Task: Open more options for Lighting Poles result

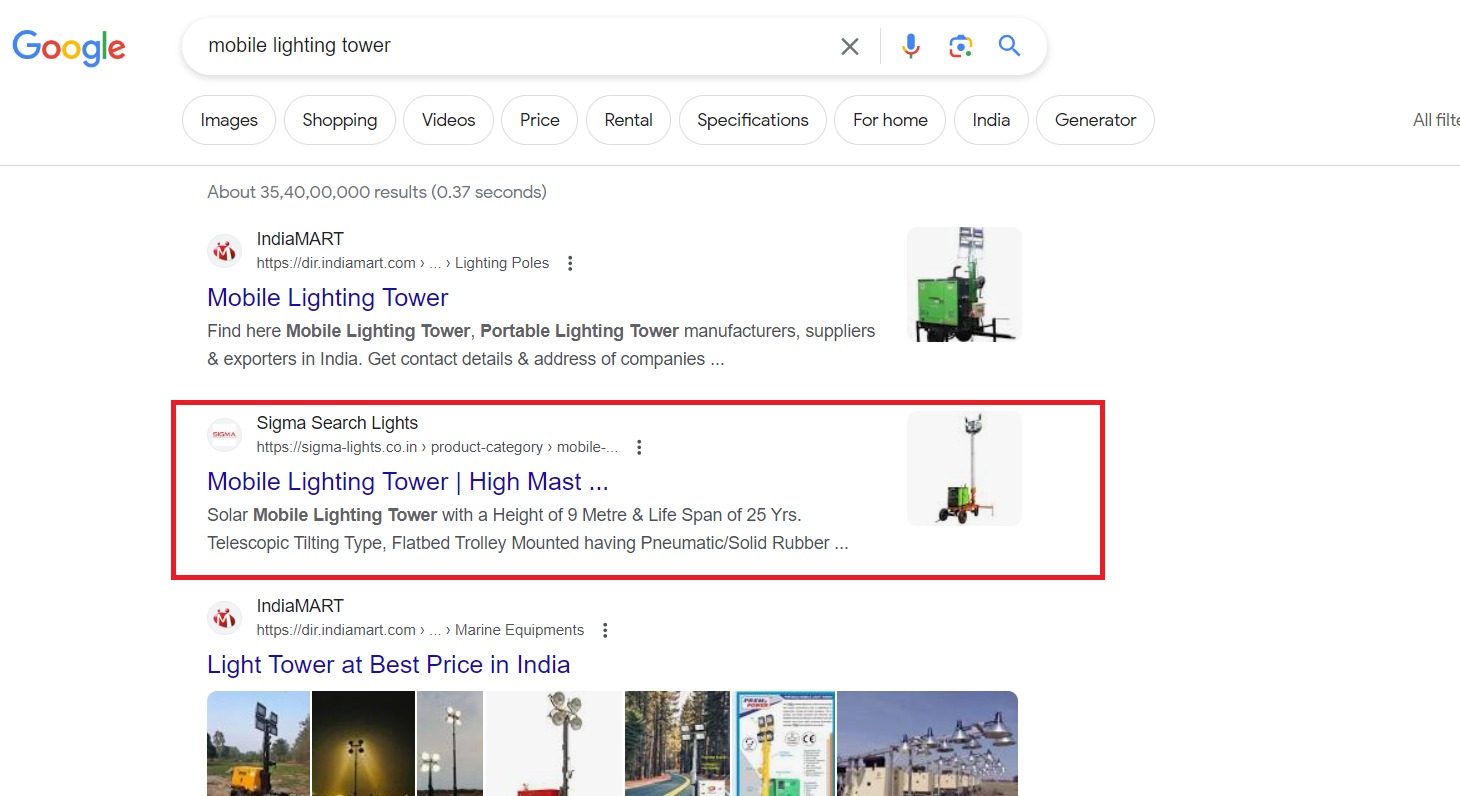Action: point(570,263)
